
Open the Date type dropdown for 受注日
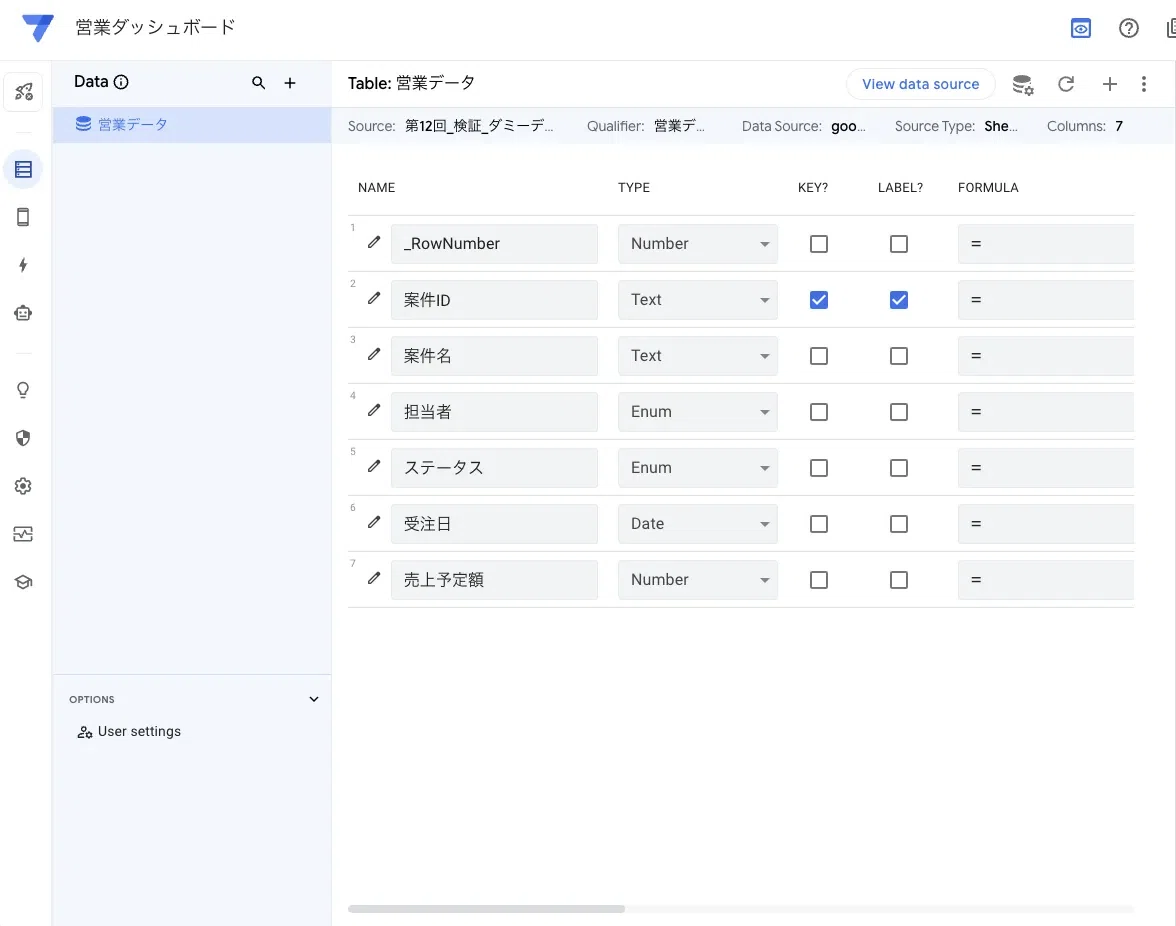(x=698, y=523)
